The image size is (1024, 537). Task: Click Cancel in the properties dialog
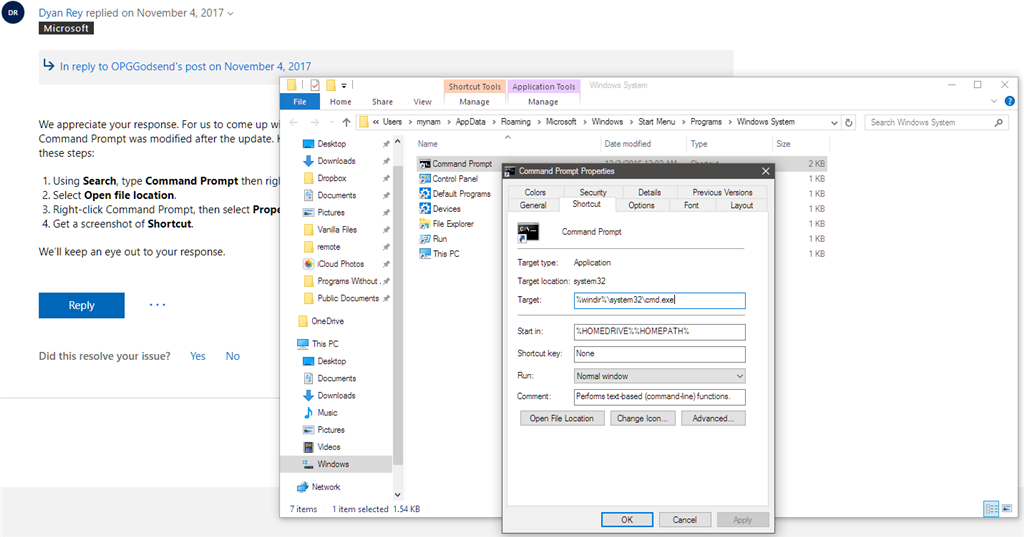tap(684, 519)
